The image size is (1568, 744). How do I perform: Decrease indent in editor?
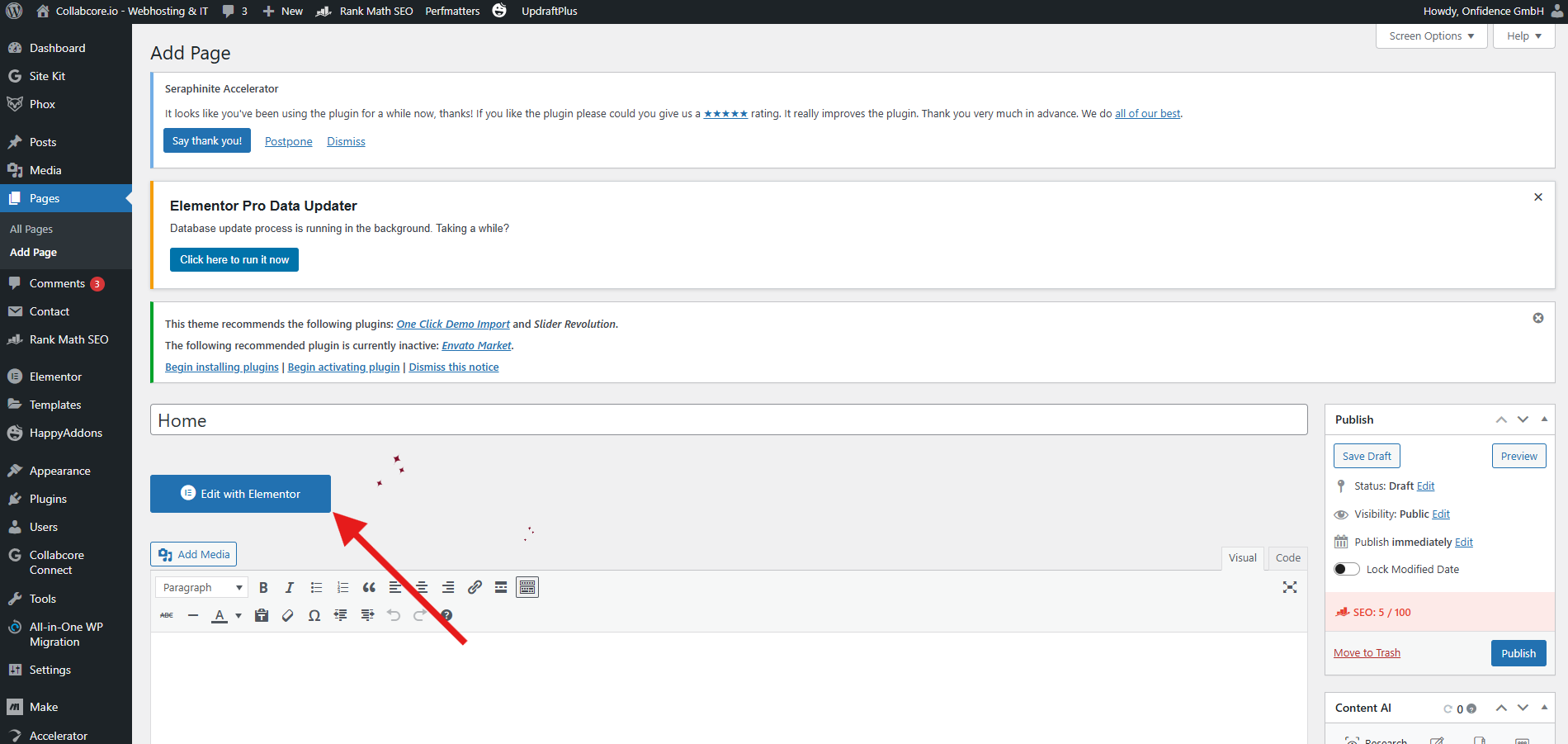click(x=341, y=616)
